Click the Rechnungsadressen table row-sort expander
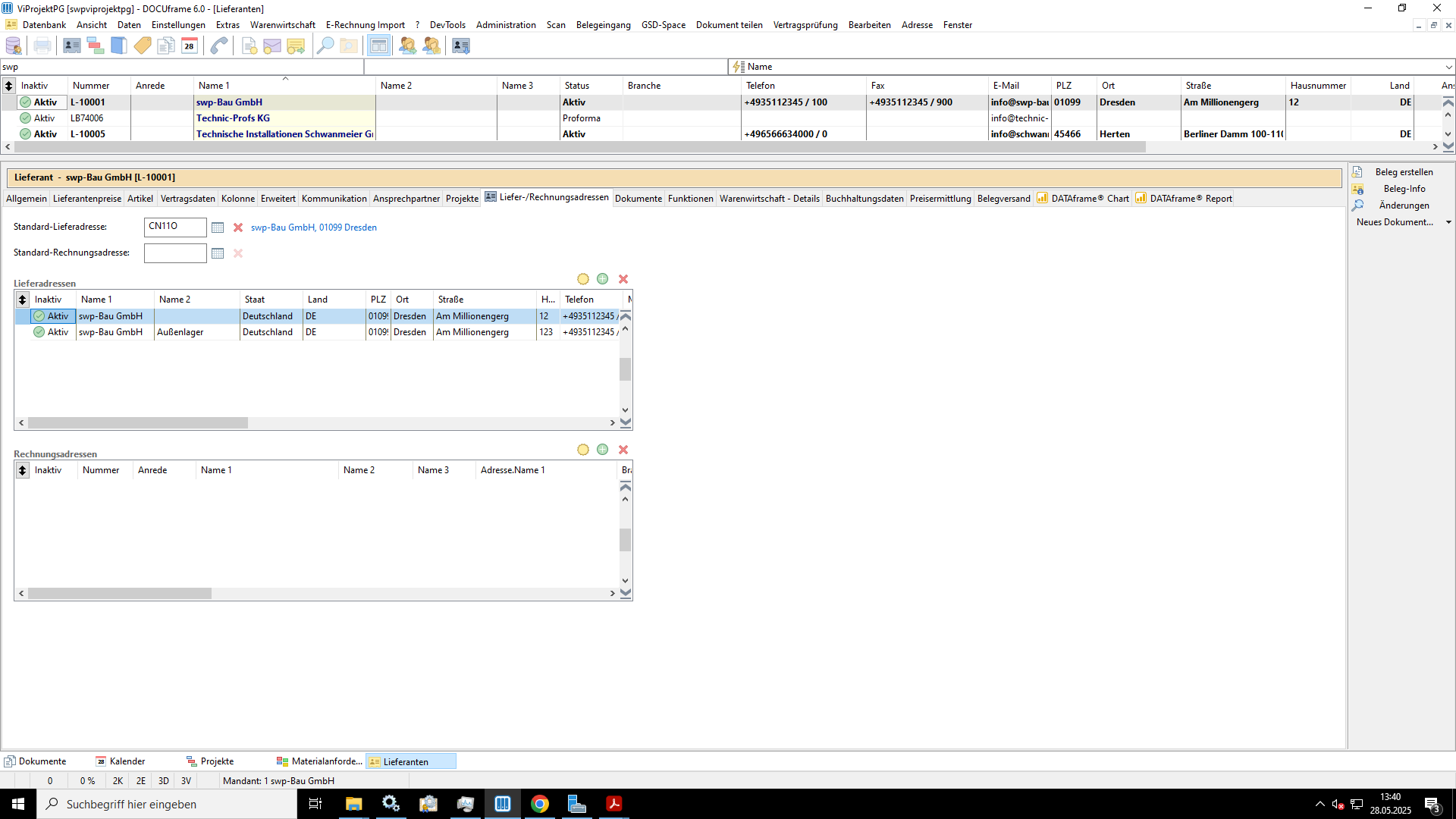Viewport: 1456px width, 819px height. (x=23, y=470)
